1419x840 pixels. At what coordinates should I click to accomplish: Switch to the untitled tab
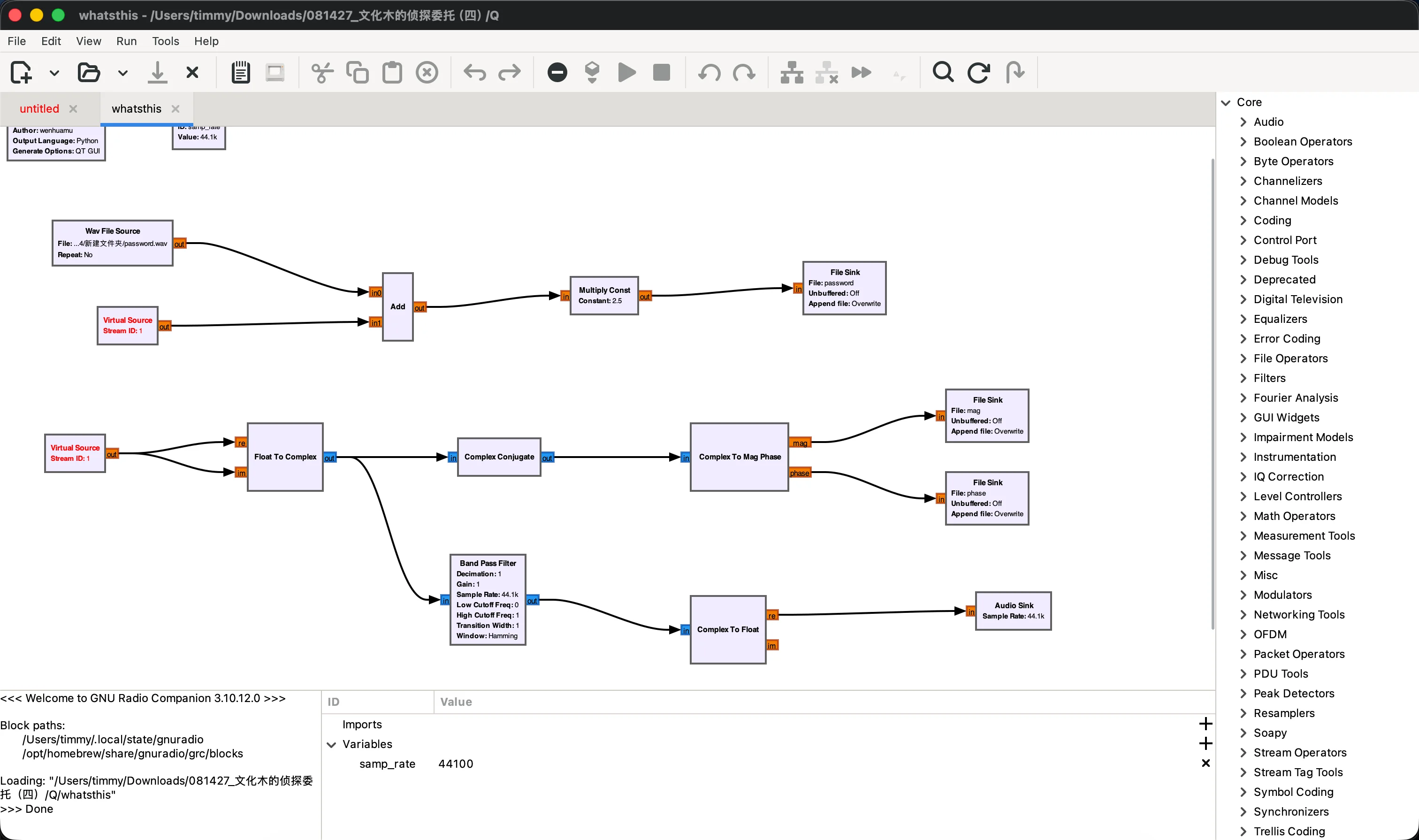[39, 109]
